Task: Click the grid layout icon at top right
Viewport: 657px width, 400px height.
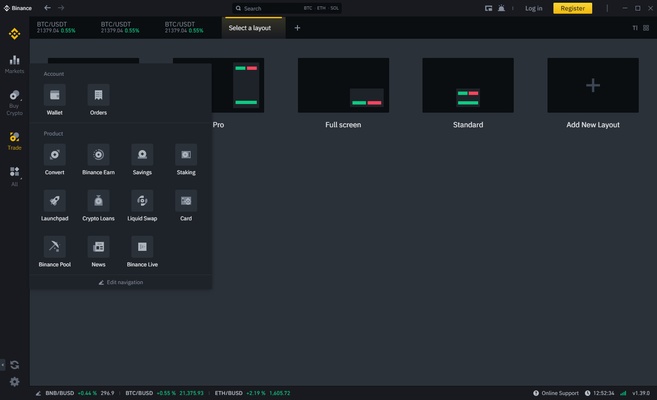Action: tap(646, 28)
